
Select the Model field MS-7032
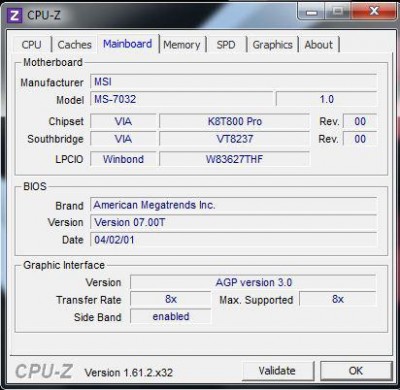coord(182,99)
